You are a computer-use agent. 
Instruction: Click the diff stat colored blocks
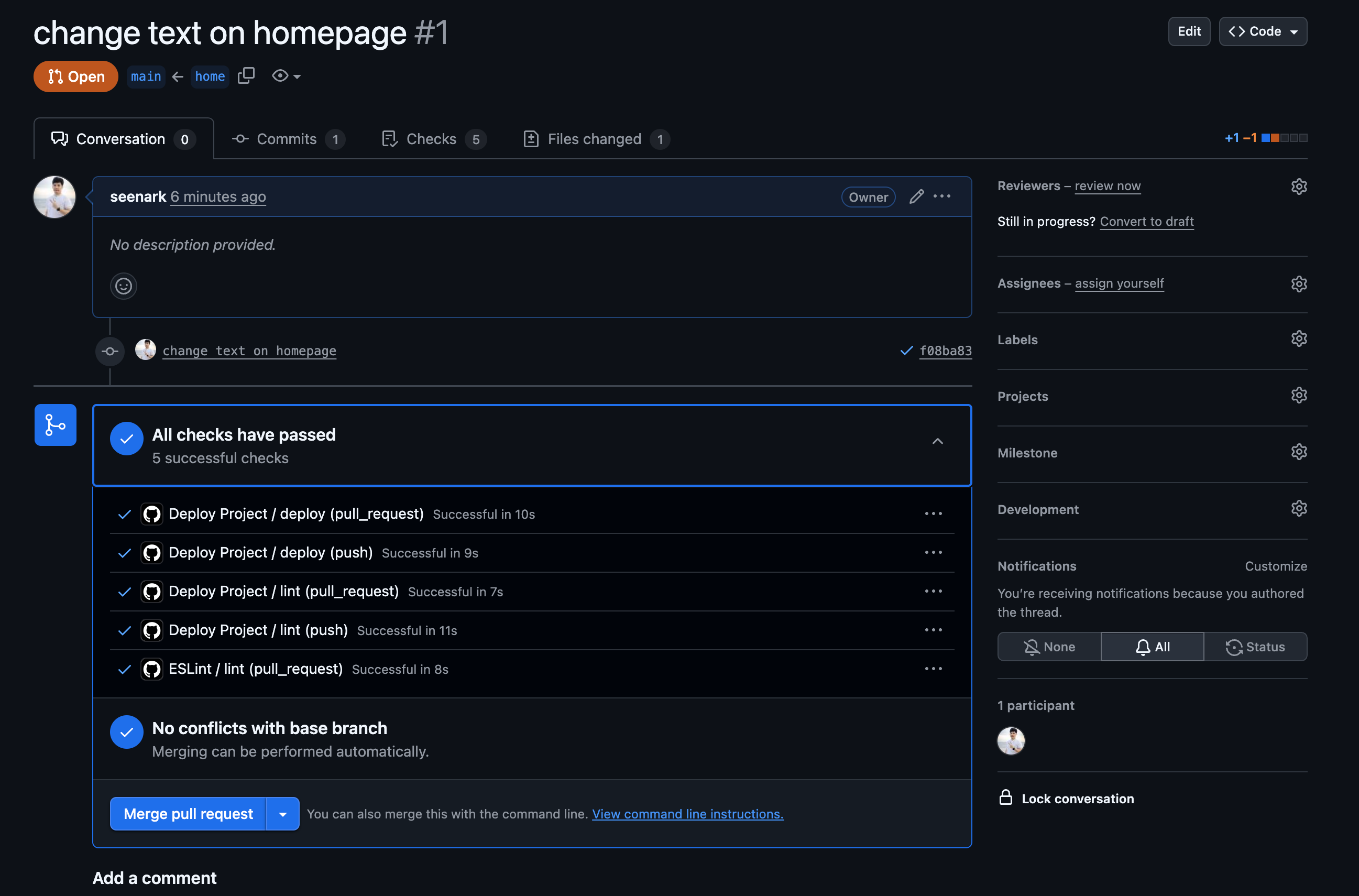point(1284,138)
